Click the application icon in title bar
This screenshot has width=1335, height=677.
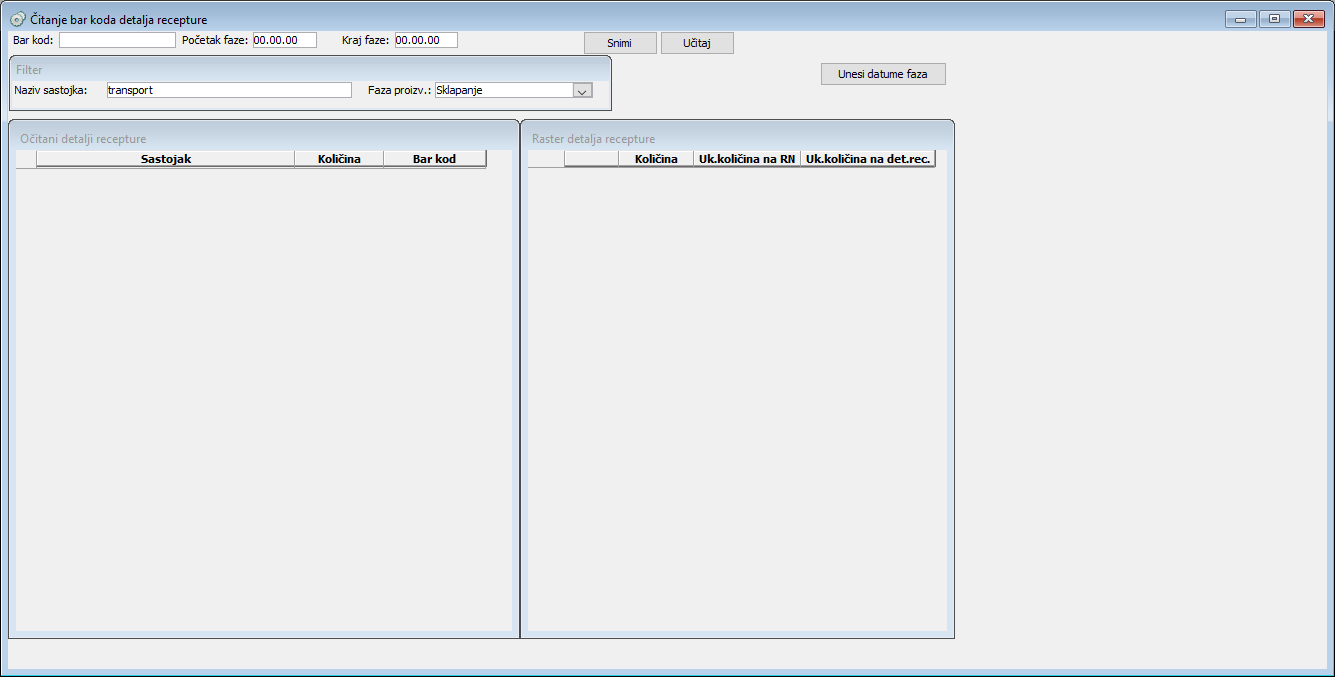point(18,19)
